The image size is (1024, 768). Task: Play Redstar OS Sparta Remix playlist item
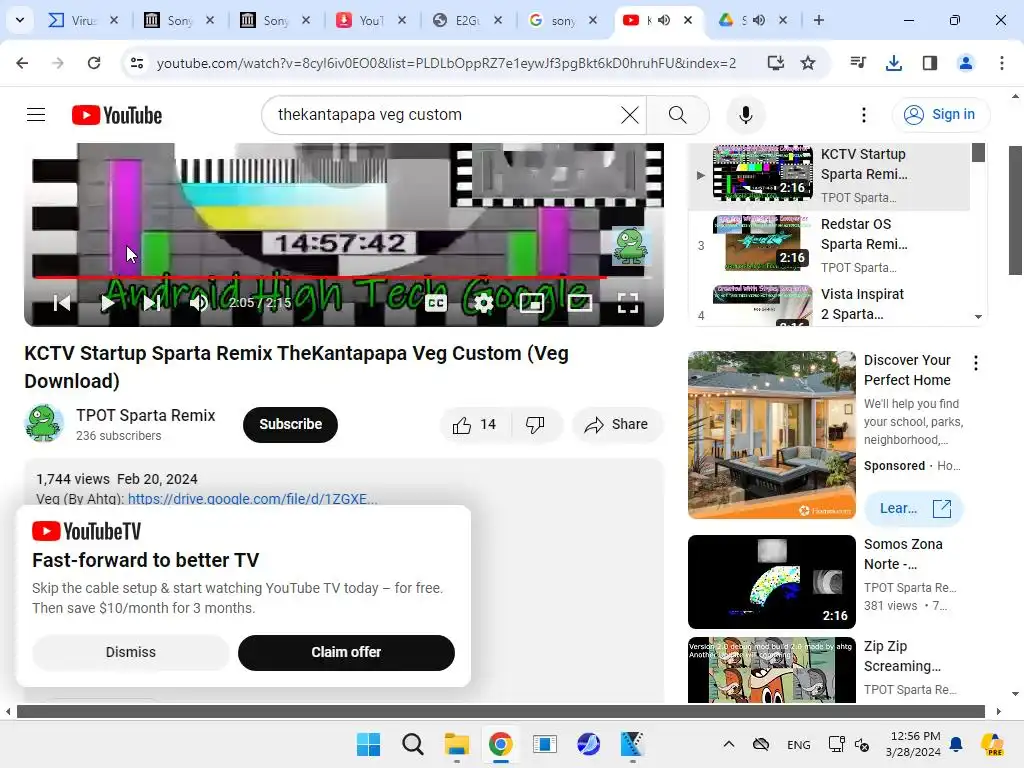(831, 245)
